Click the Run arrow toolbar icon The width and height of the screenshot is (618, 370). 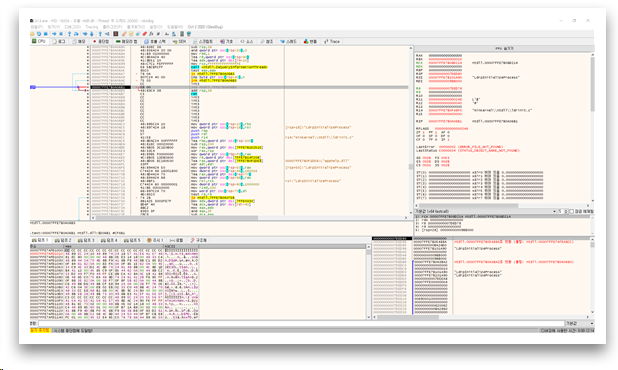pyautogui.click(x=54, y=34)
